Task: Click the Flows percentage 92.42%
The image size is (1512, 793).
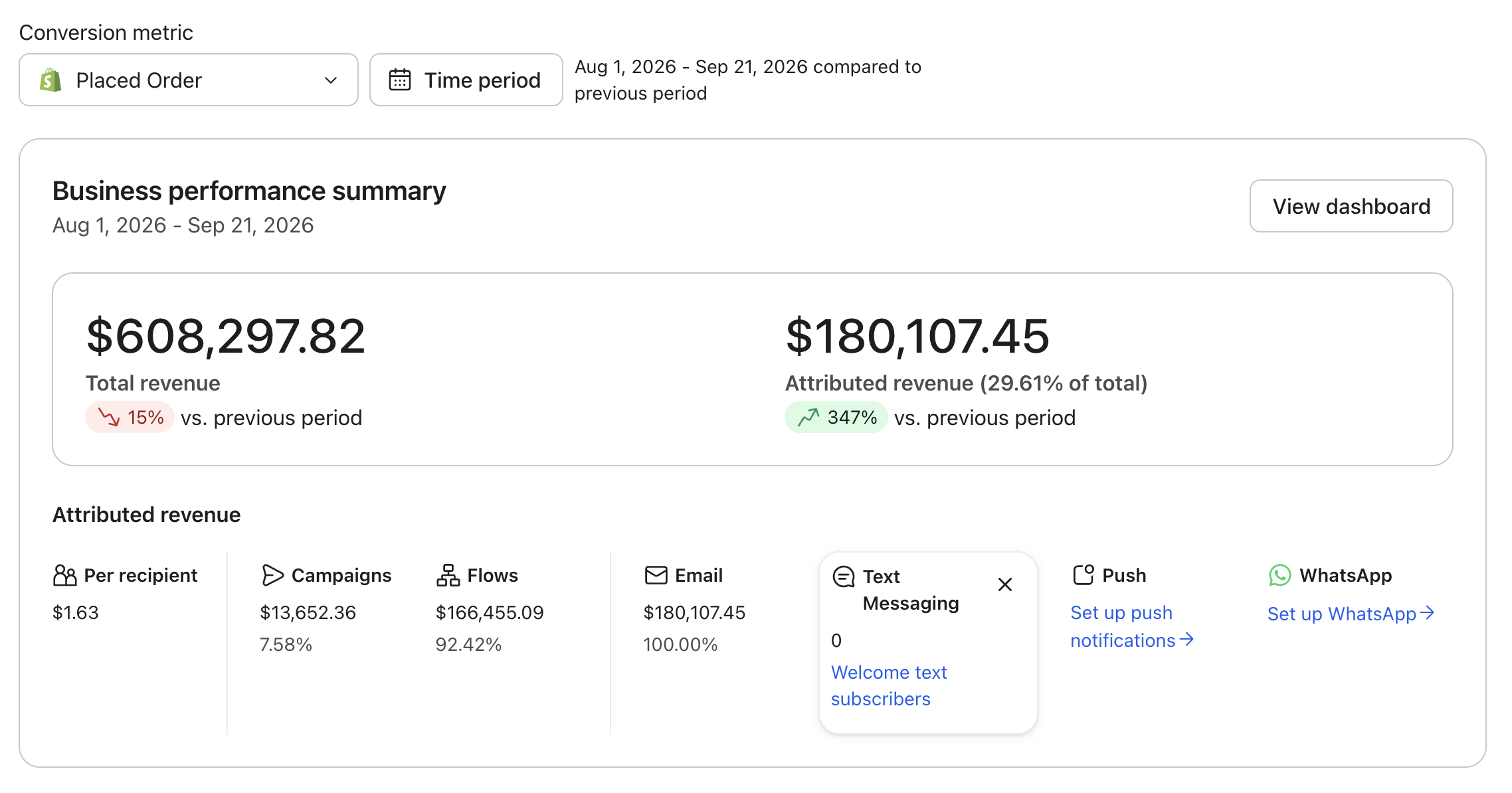Action: click(468, 644)
